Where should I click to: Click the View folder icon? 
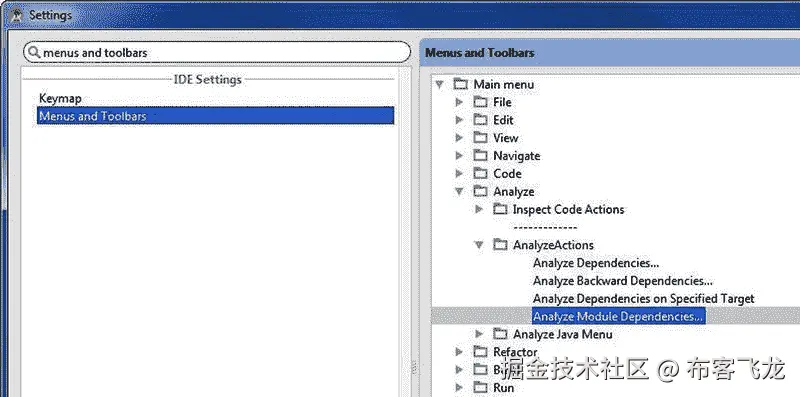[x=480, y=138]
